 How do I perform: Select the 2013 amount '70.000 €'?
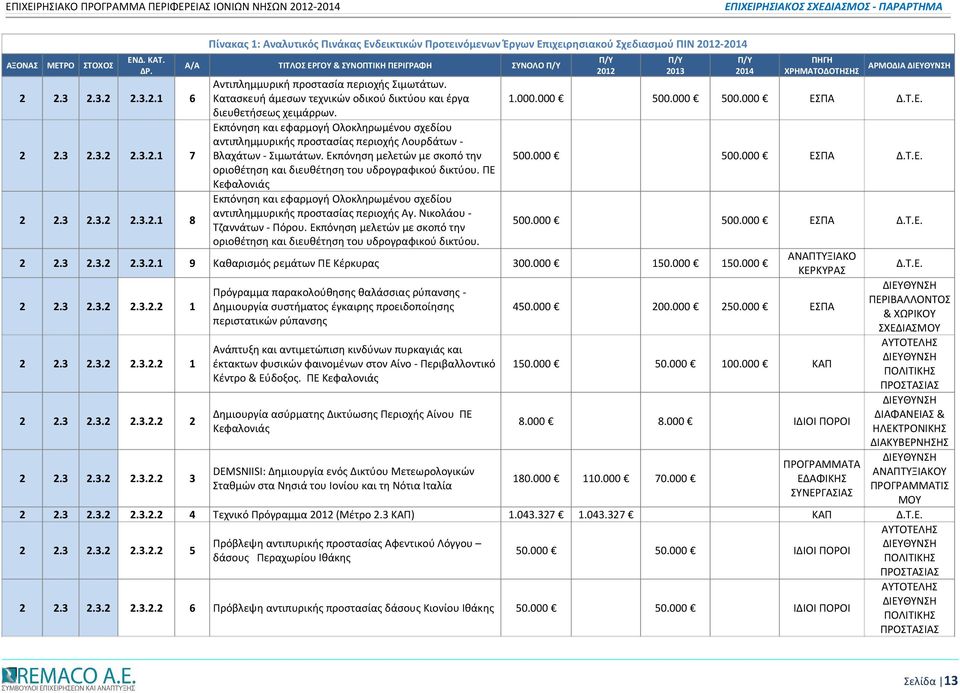(x=675, y=479)
